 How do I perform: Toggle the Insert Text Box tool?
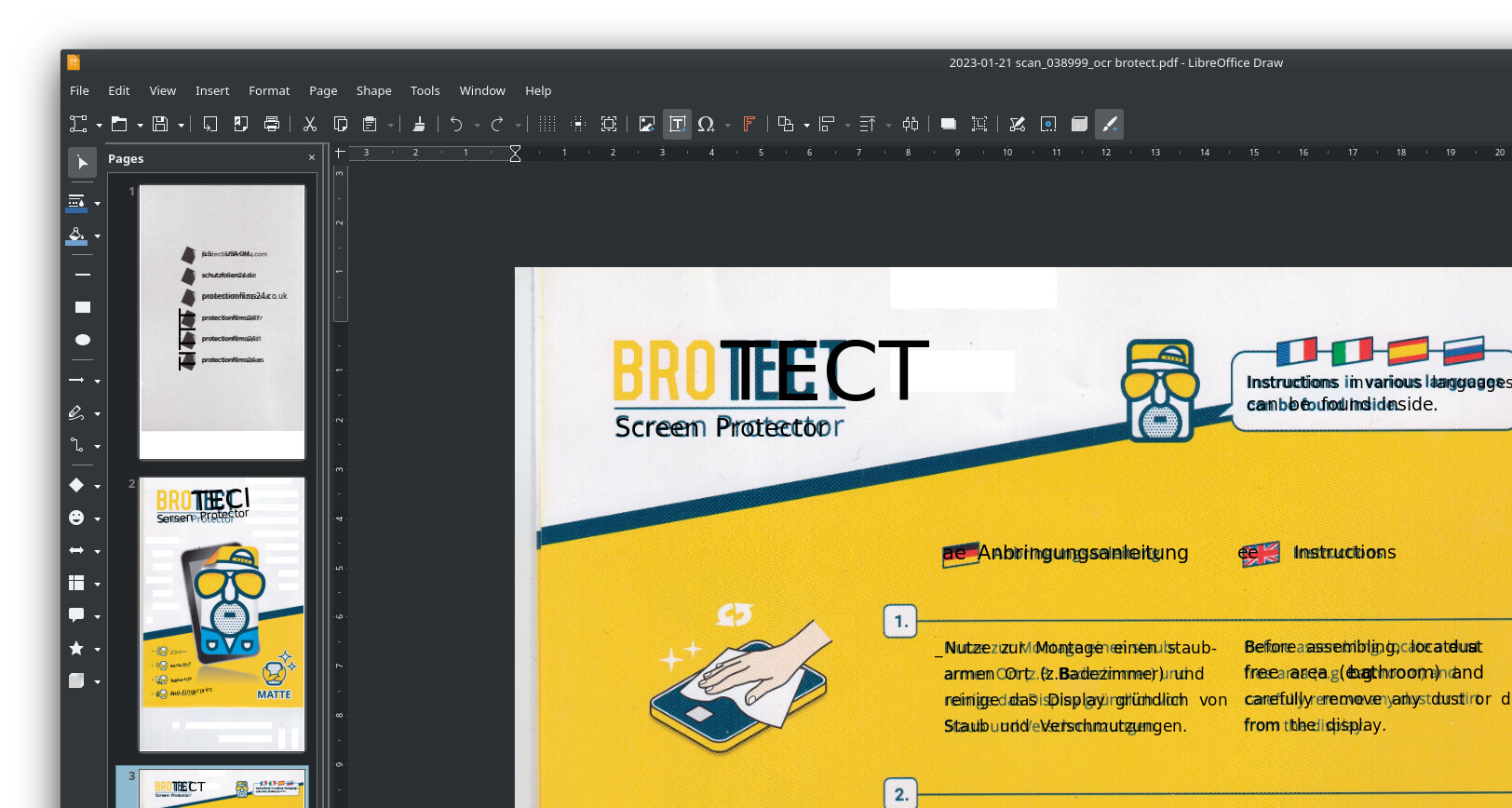click(678, 124)
